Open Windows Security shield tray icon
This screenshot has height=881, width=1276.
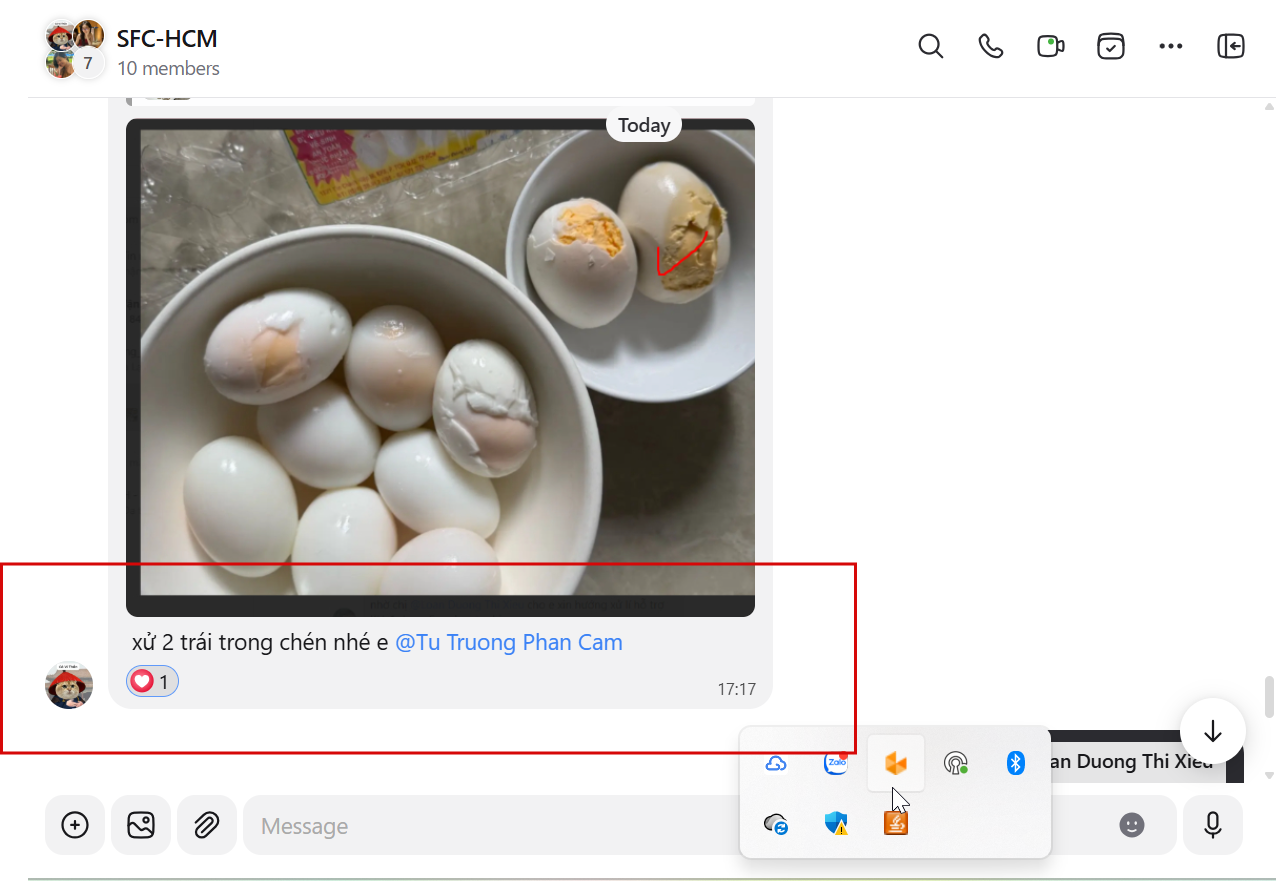pos(836,823)
